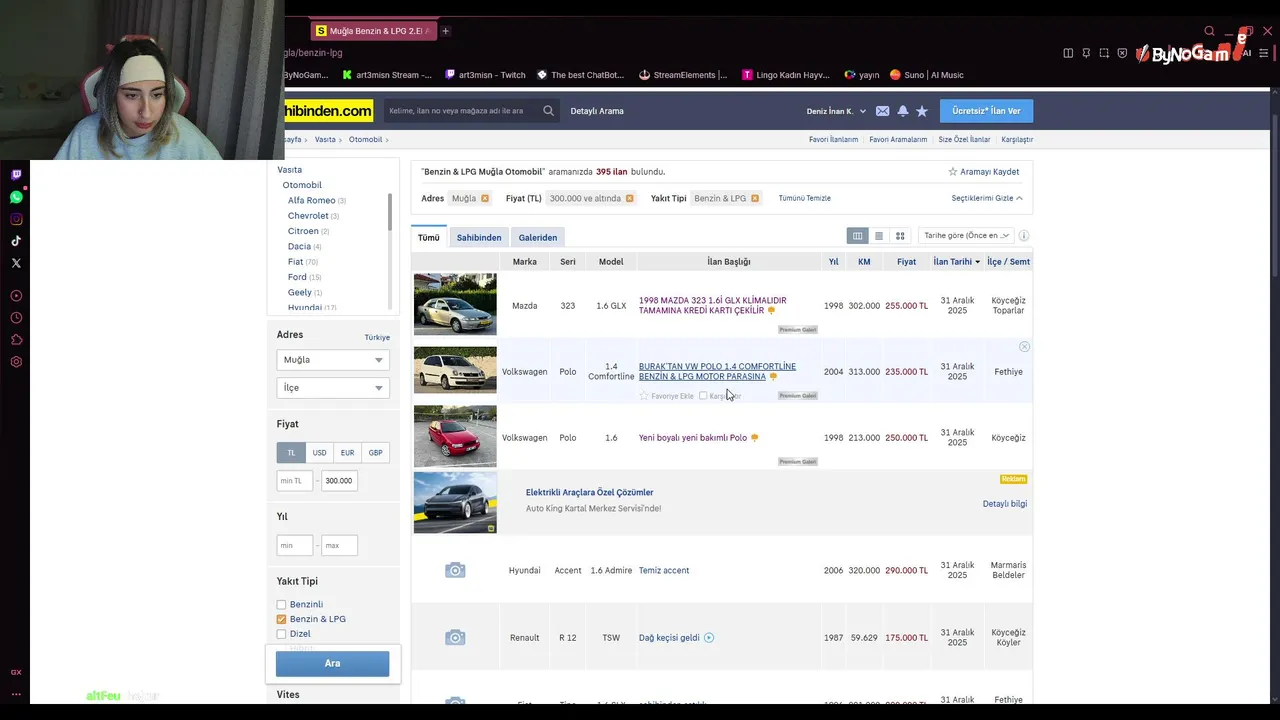Open X (Twitter) in the browser sidebar
The image size is (1280, 720).
click(16, 263)
